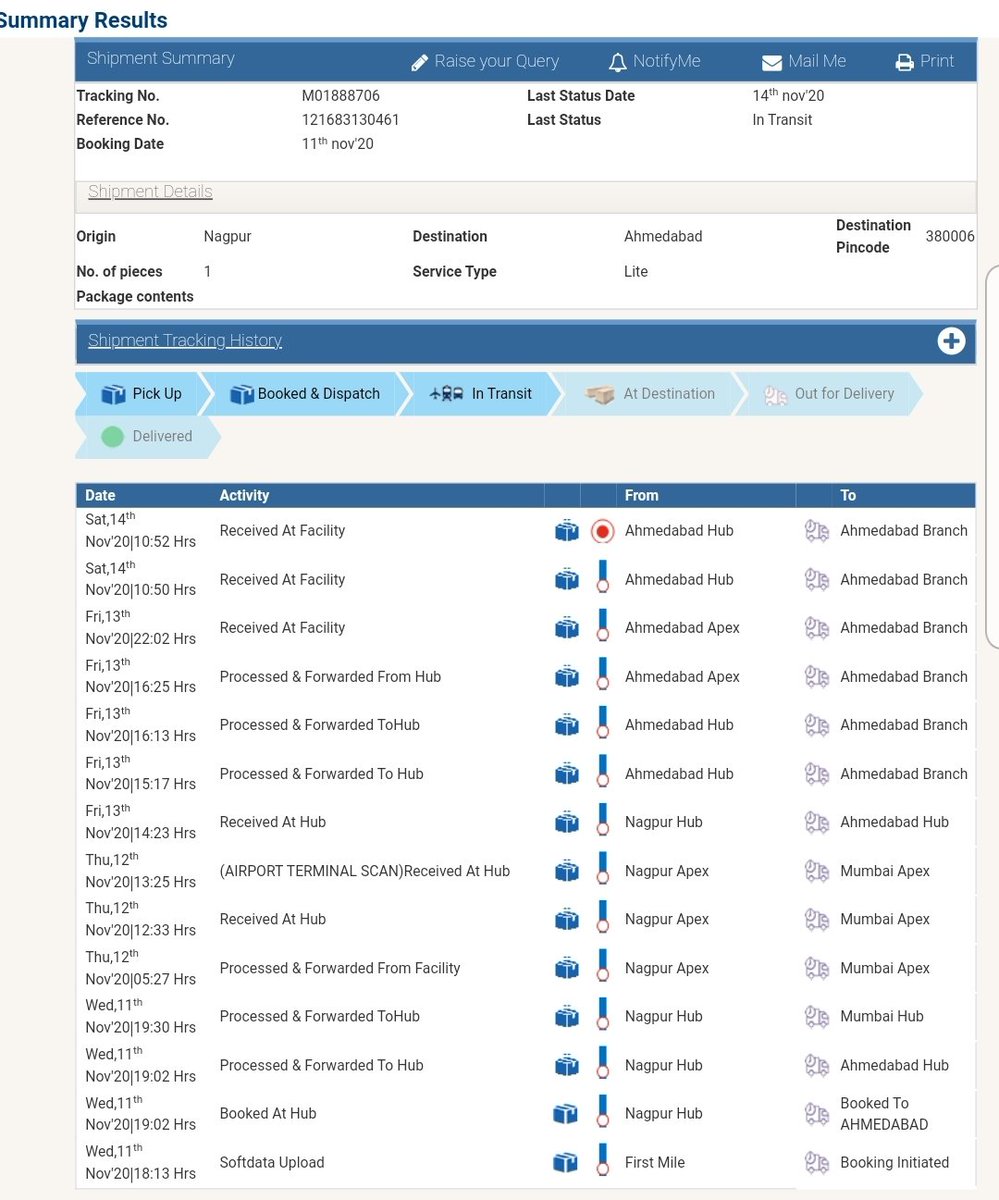
Task: Click the Print printer icon
Action: click(904, 62)
